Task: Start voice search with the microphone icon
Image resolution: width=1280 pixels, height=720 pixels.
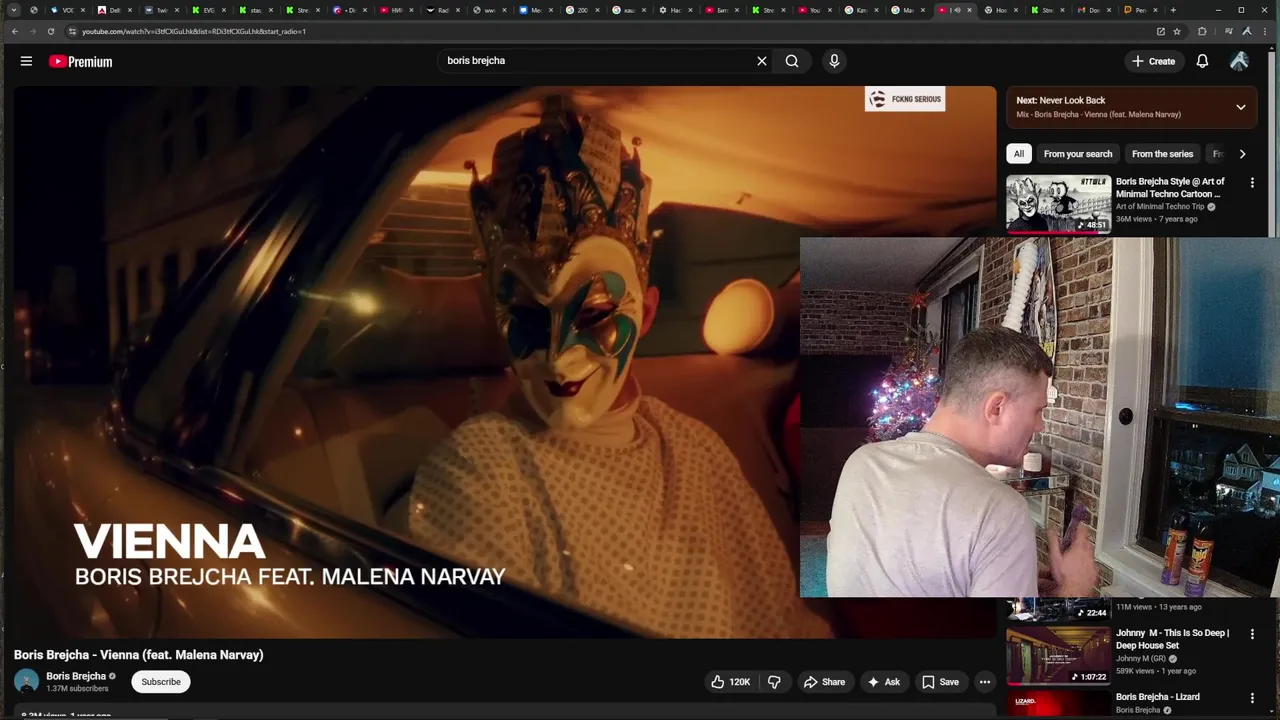Action: (x=834, y=61)
